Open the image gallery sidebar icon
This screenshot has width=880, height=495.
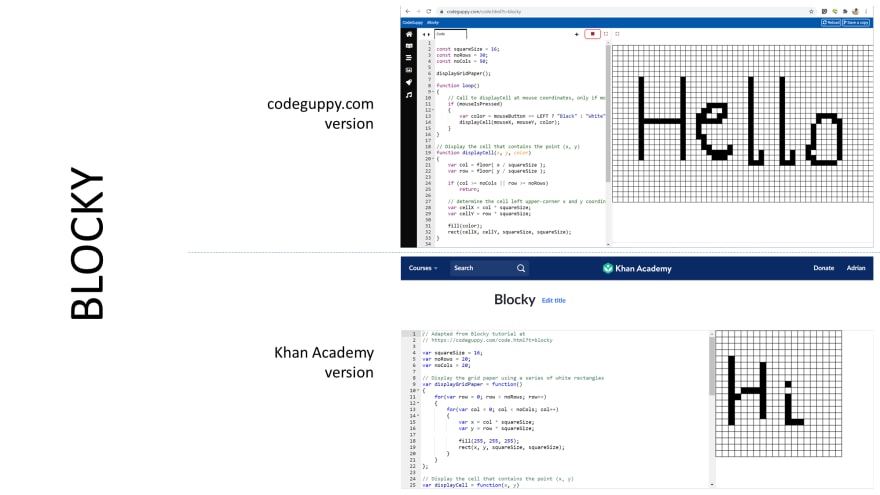point(409,70)
